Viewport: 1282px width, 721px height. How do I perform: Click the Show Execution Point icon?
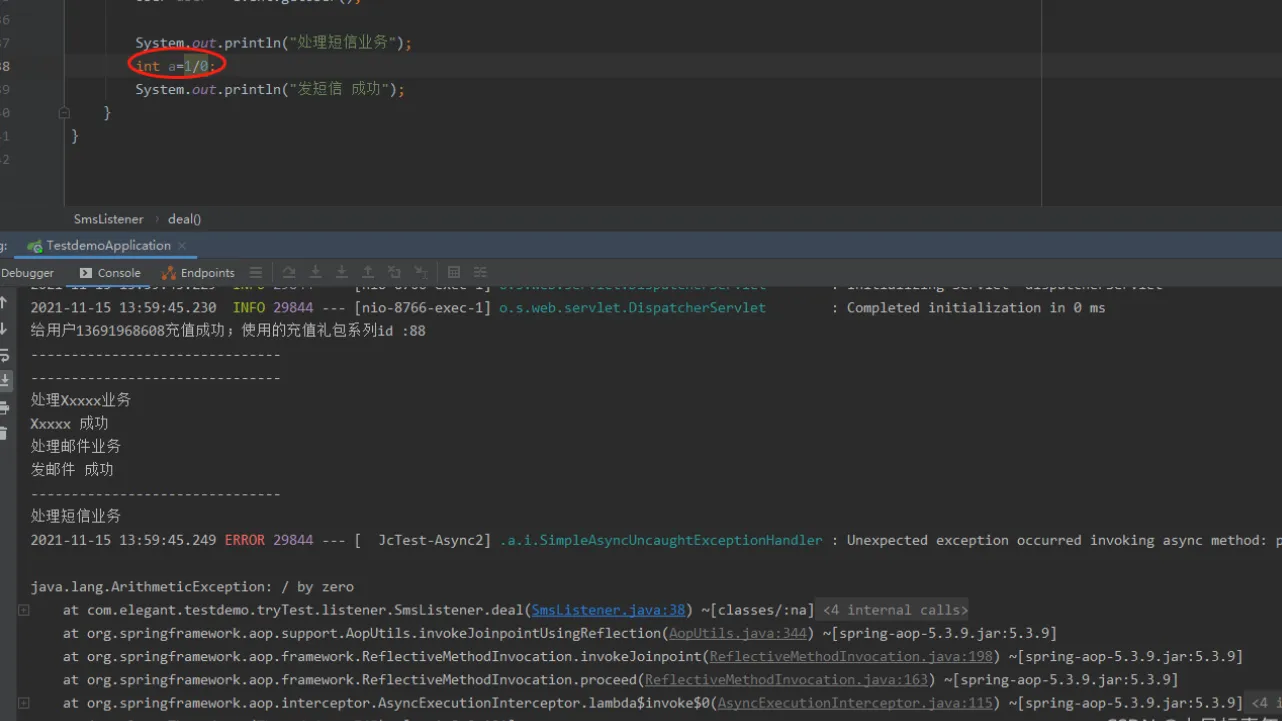(256, 272)
